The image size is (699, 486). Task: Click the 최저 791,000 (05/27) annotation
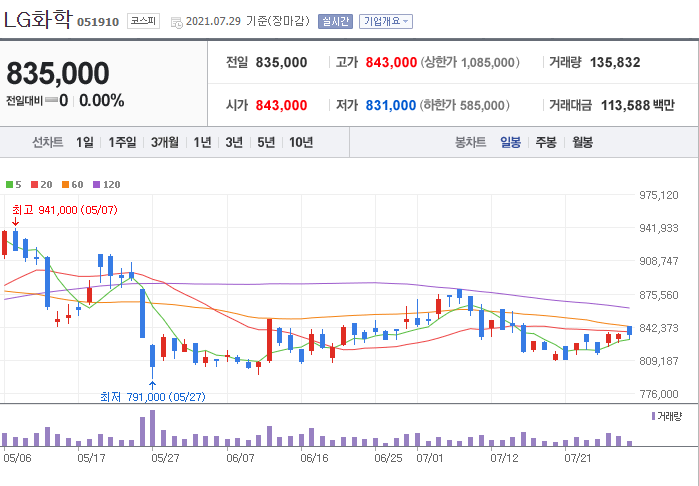click(153, 397)
